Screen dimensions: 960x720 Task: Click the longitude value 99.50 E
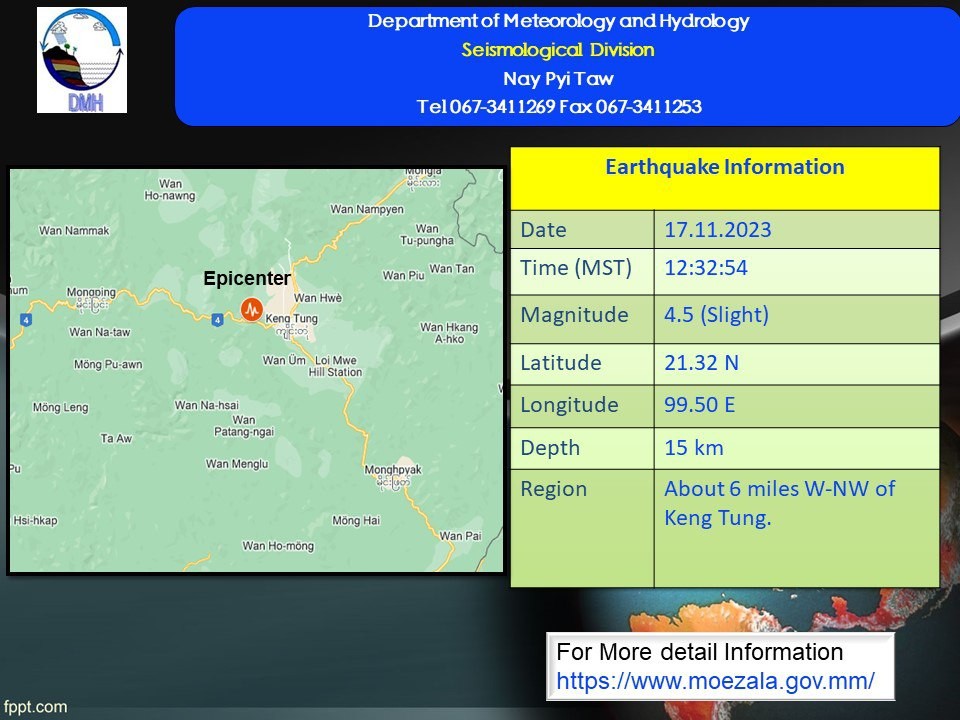point(701,405)
